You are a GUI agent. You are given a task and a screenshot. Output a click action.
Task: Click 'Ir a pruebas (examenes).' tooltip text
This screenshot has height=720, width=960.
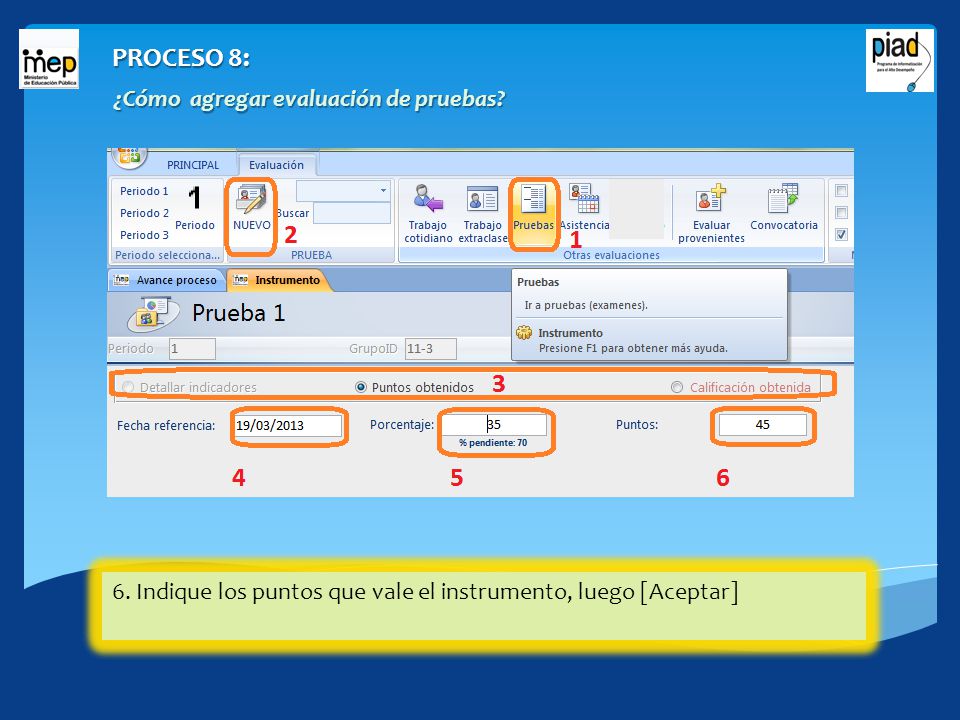(x=586, y=305)
